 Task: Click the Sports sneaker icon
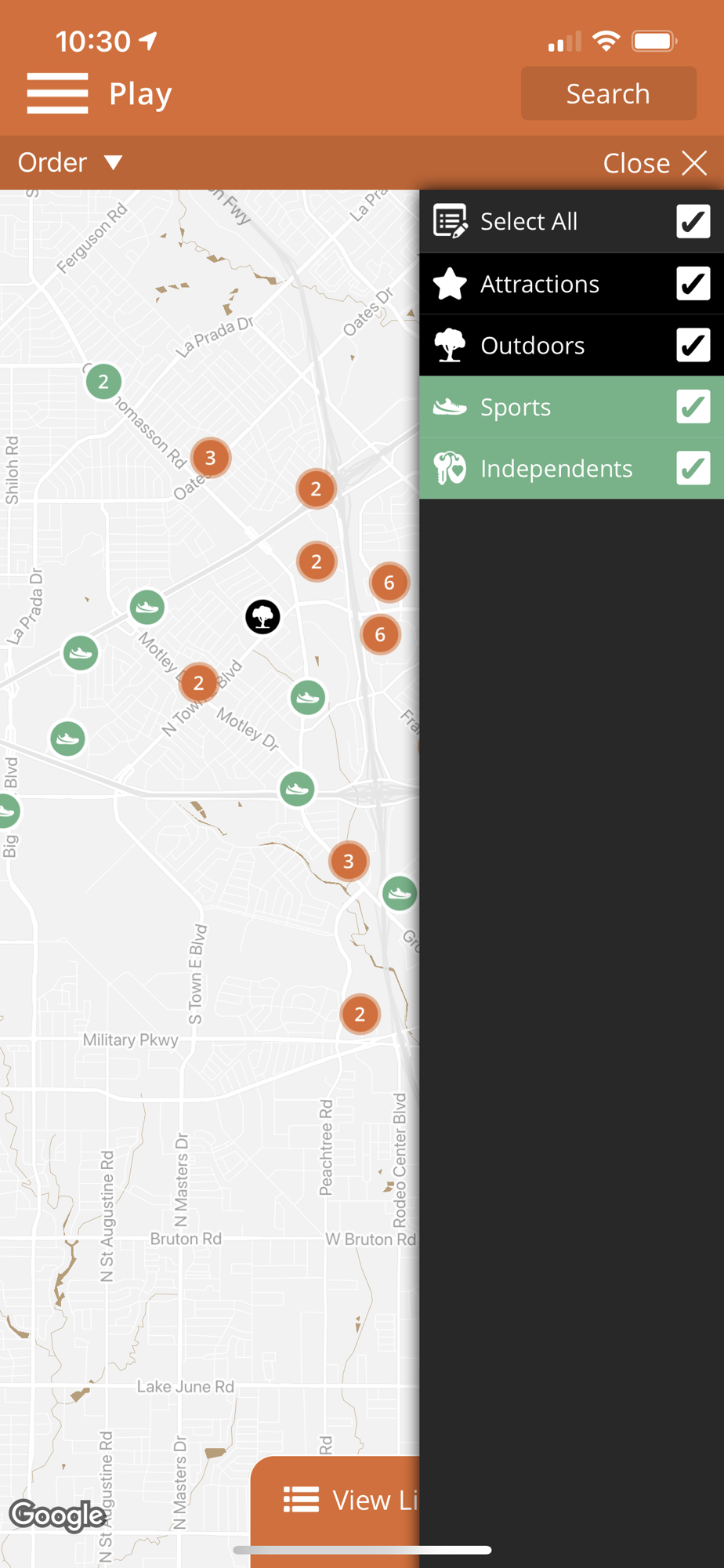[451, 406]
